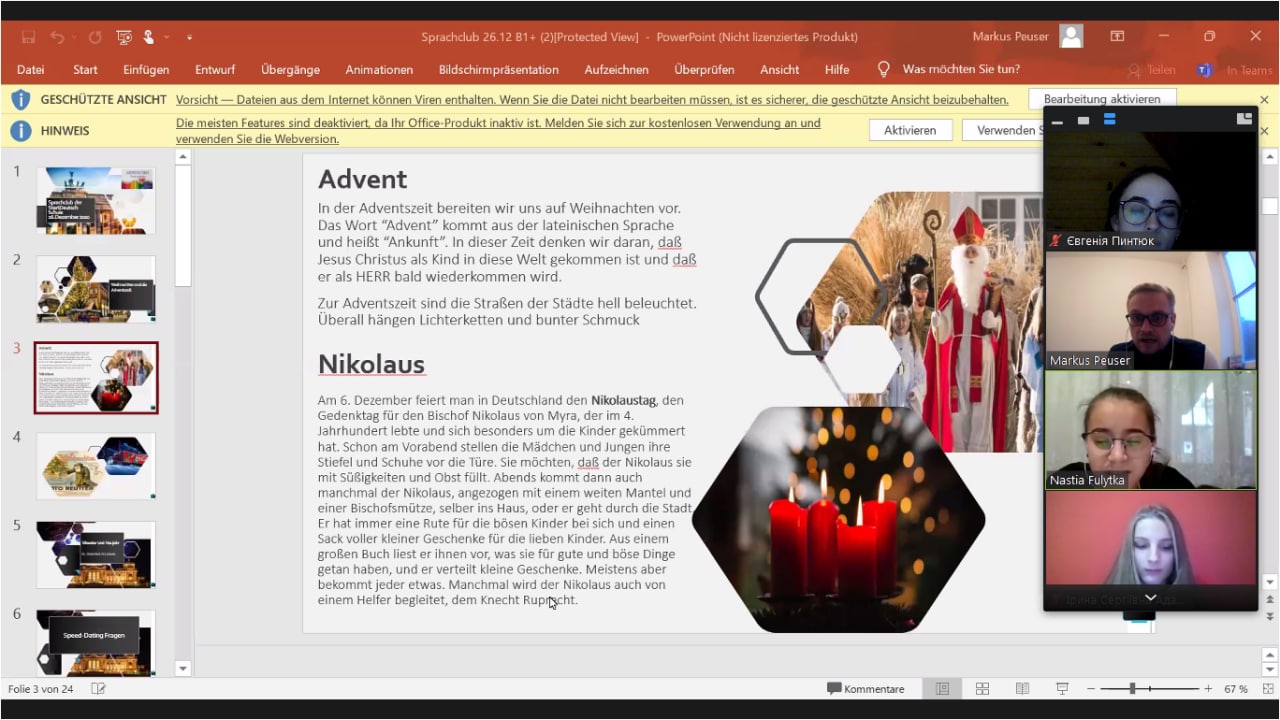The width and height of the screenshot is (1280, 720).
Task: Click the Bearbeitung aktivieren button
Action: 1102,99
